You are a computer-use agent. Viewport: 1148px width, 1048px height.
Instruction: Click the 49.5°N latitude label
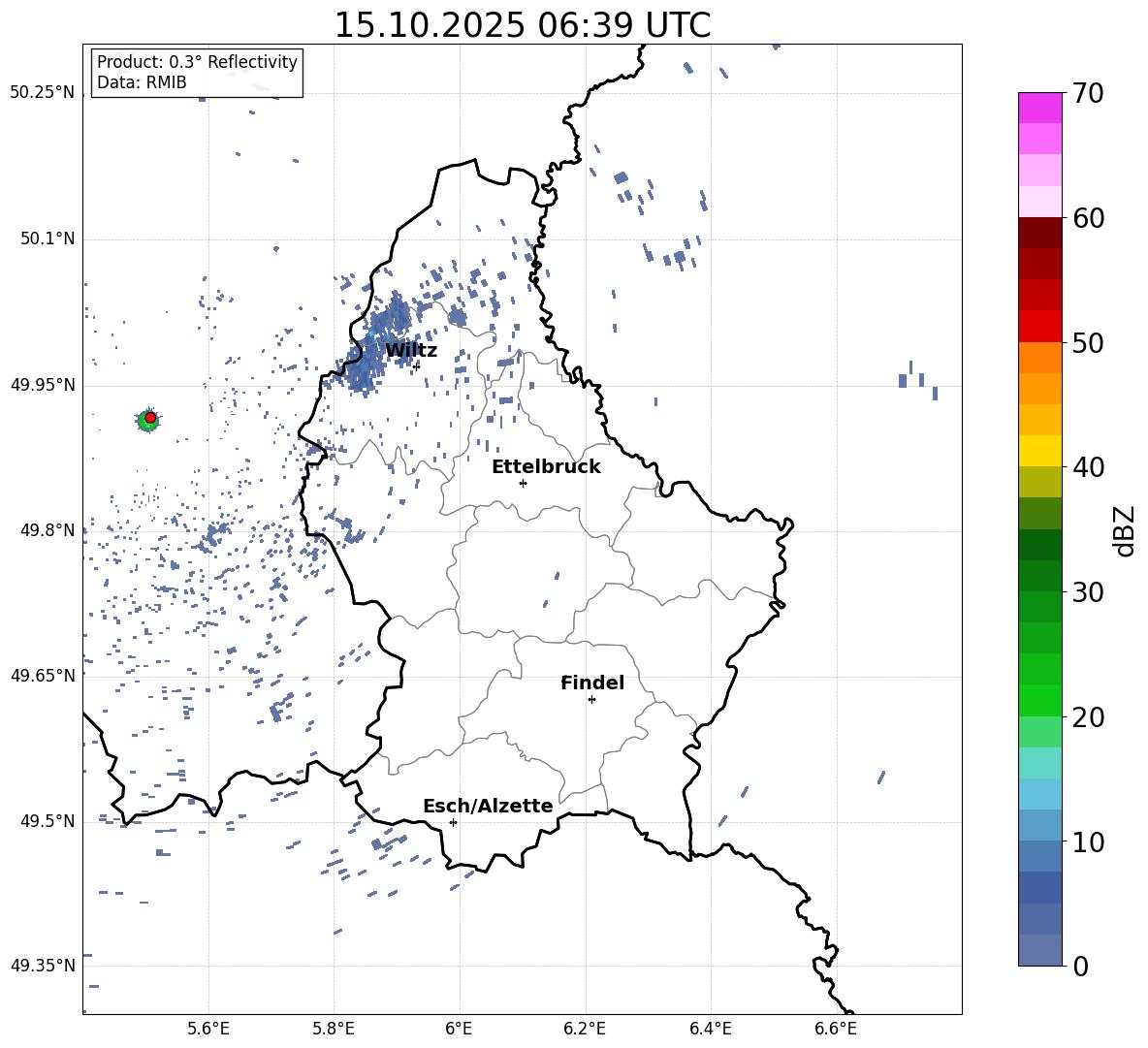pyautogui.click(x=48, y=821)
